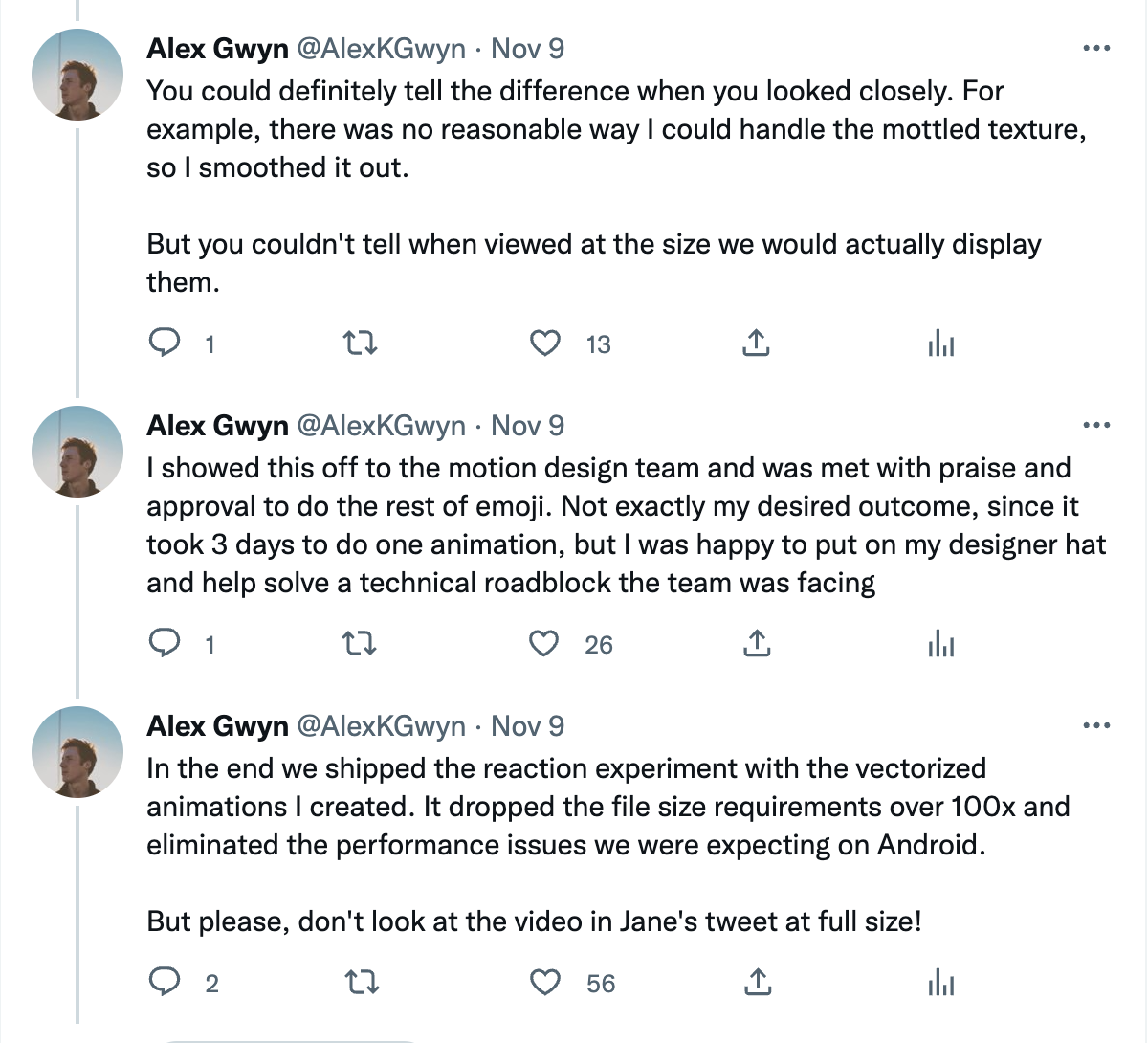The width and height of the screenshot is (1148, 1043).
Task: Open the @AlexKGwyn handle on the first tweet
Action: click(382, 49)
